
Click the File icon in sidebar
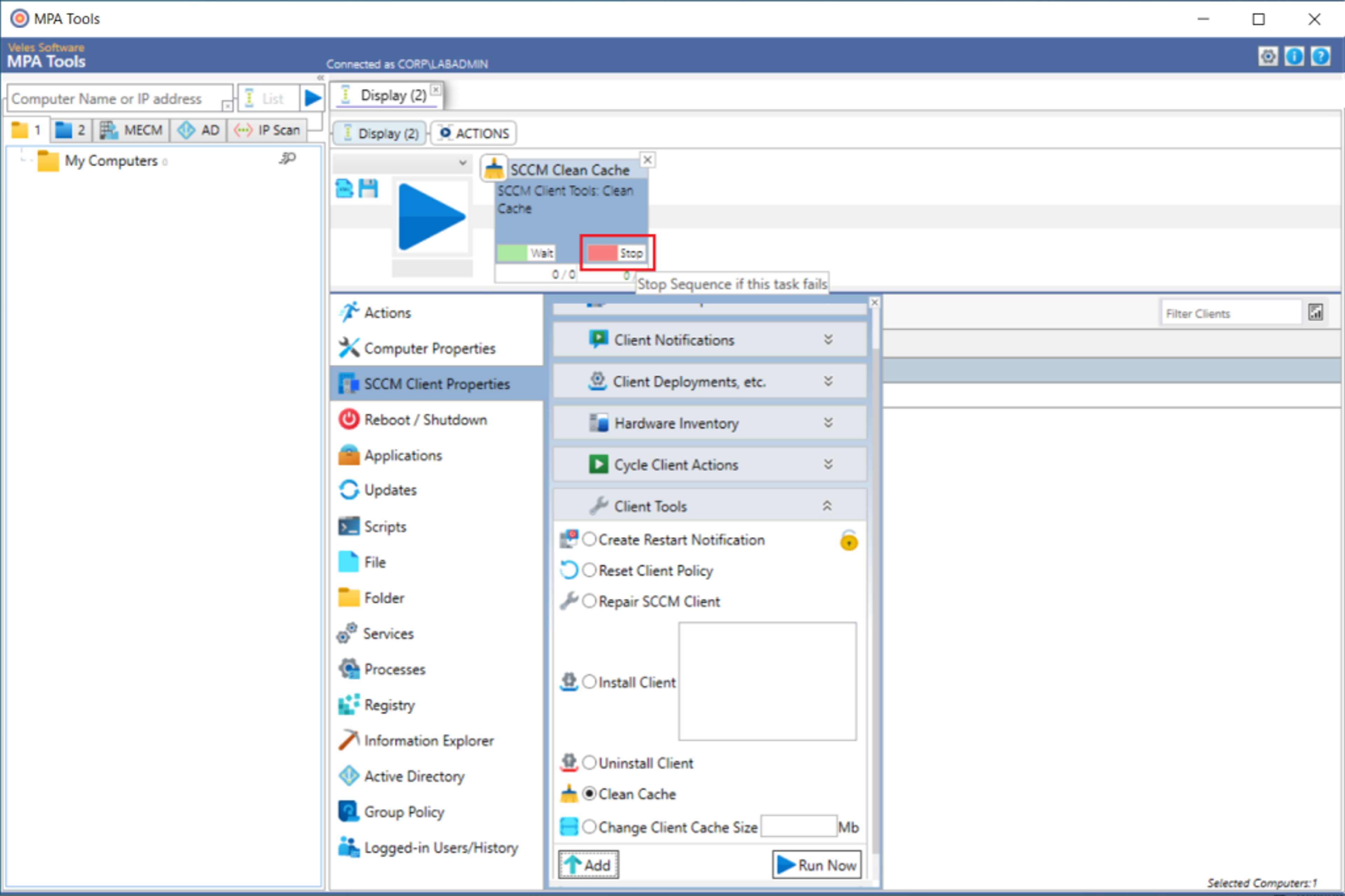[x=349, y=562]
